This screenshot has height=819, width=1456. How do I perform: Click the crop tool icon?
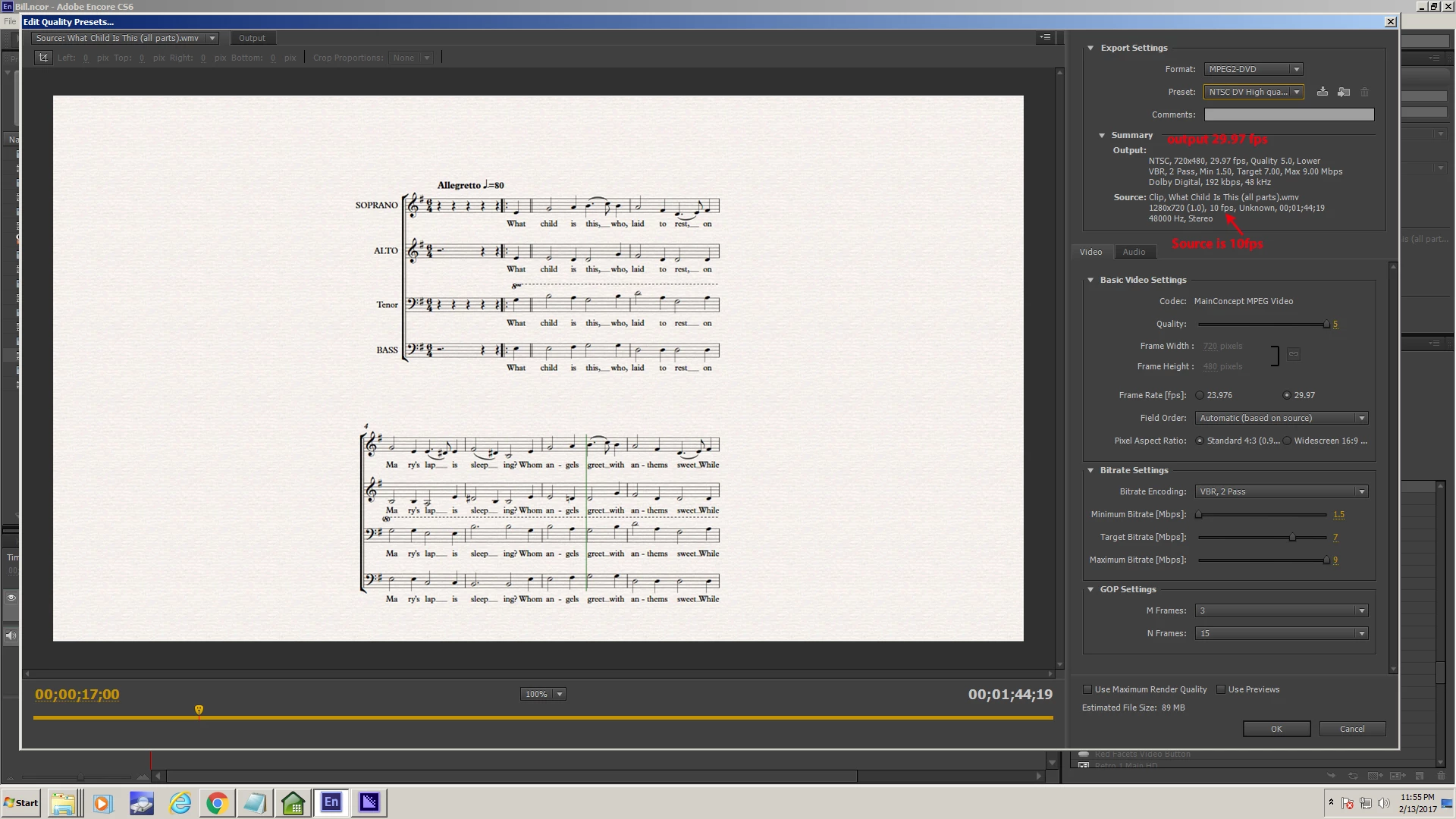coord(43,58)
